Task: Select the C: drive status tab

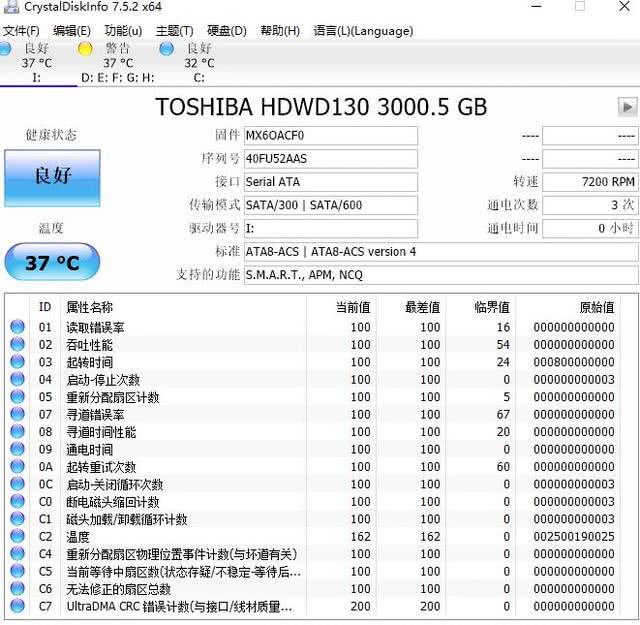Action: click(x=199, y=62)
